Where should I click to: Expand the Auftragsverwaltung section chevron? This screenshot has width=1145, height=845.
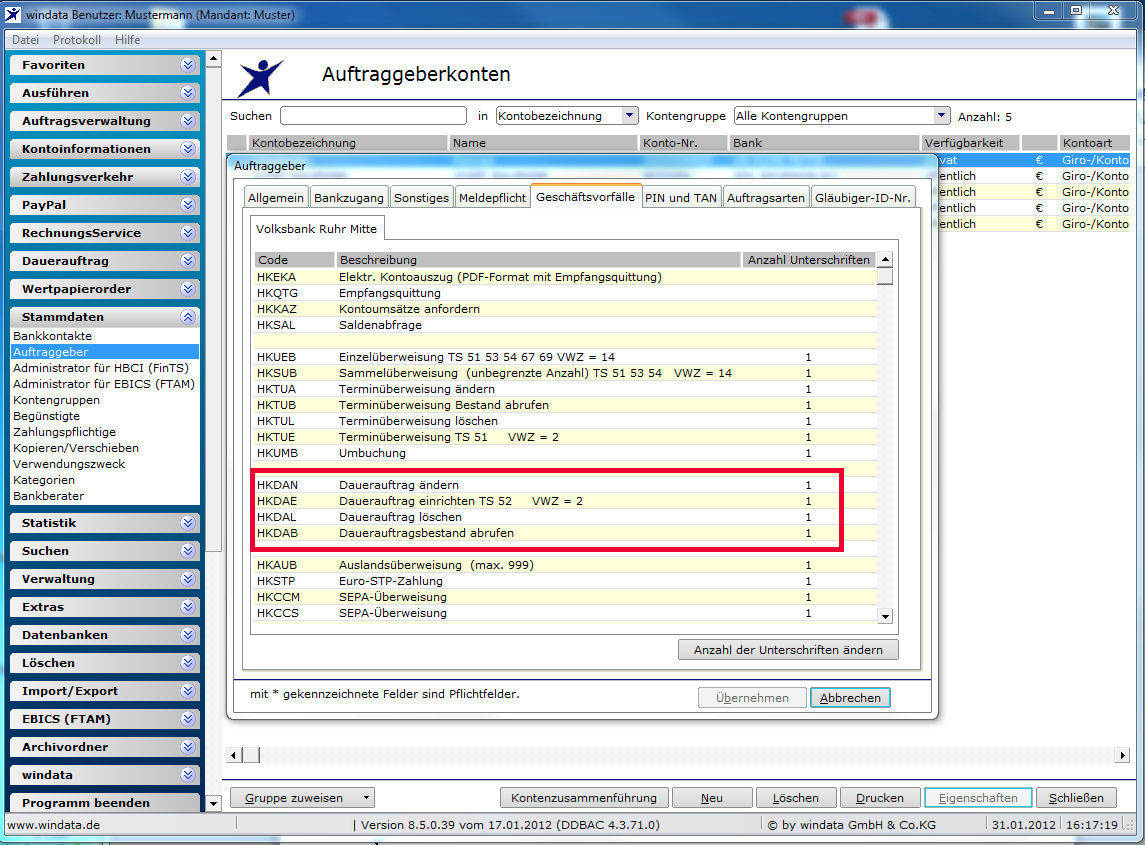[x=188, y=121]
